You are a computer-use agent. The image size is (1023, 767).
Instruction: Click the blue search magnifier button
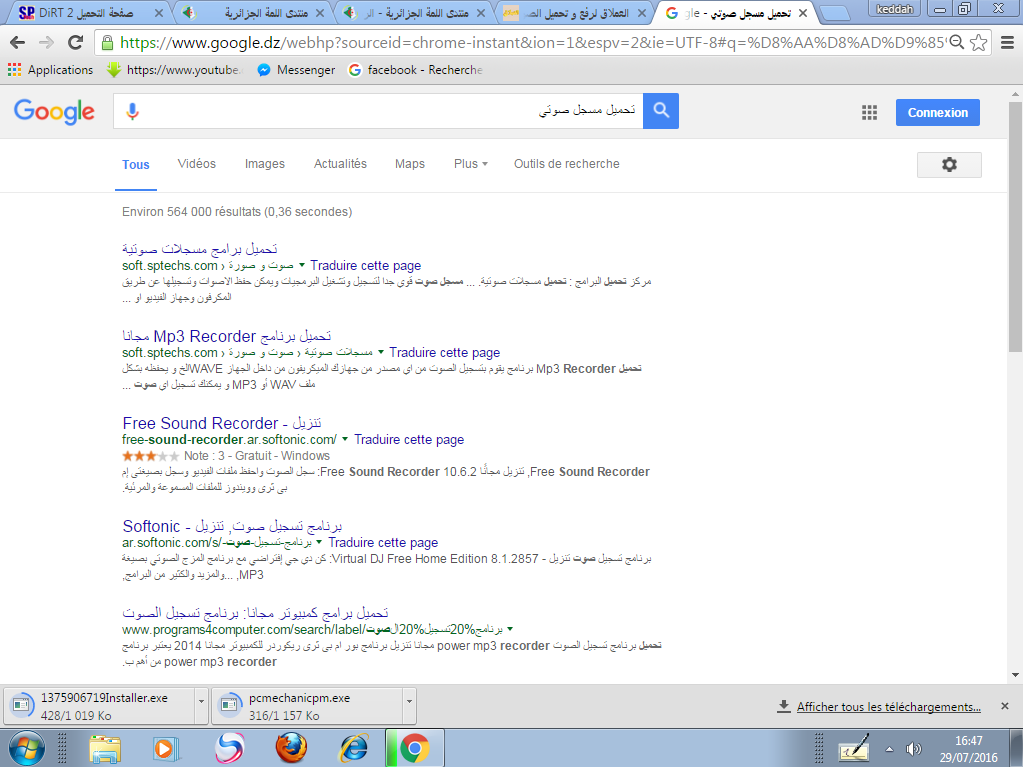661,112
